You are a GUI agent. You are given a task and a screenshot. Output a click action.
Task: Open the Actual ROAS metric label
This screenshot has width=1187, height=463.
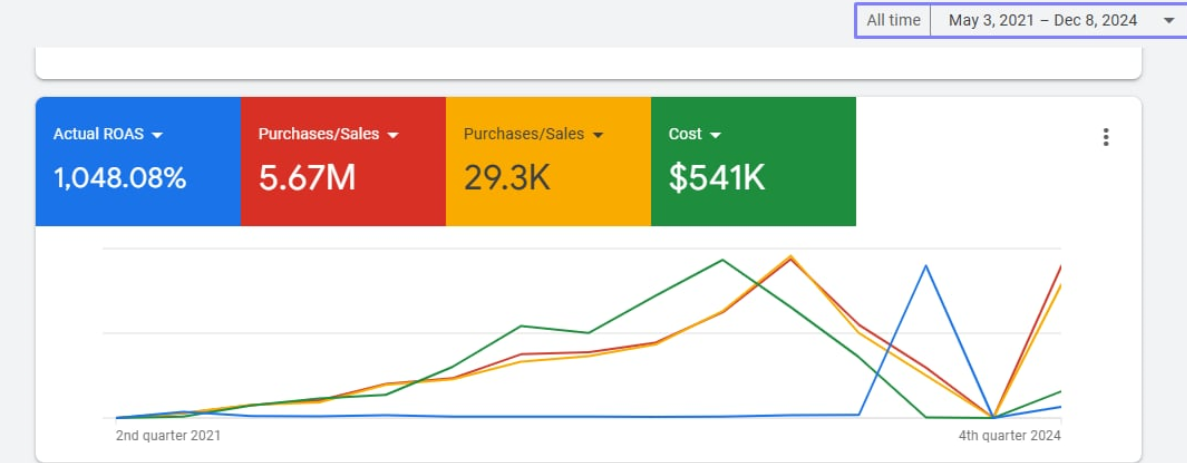tap(98, 134)
